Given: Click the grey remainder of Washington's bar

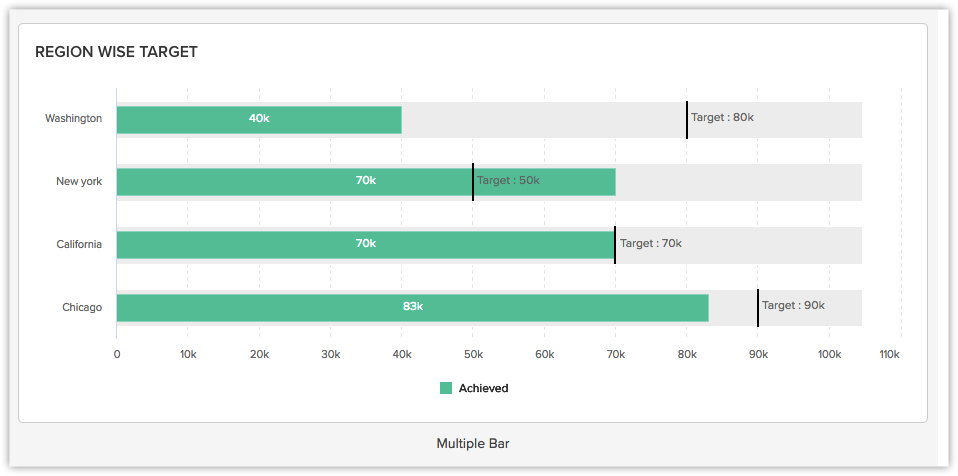Looking at the screenshot, I should tap(540, 119).
